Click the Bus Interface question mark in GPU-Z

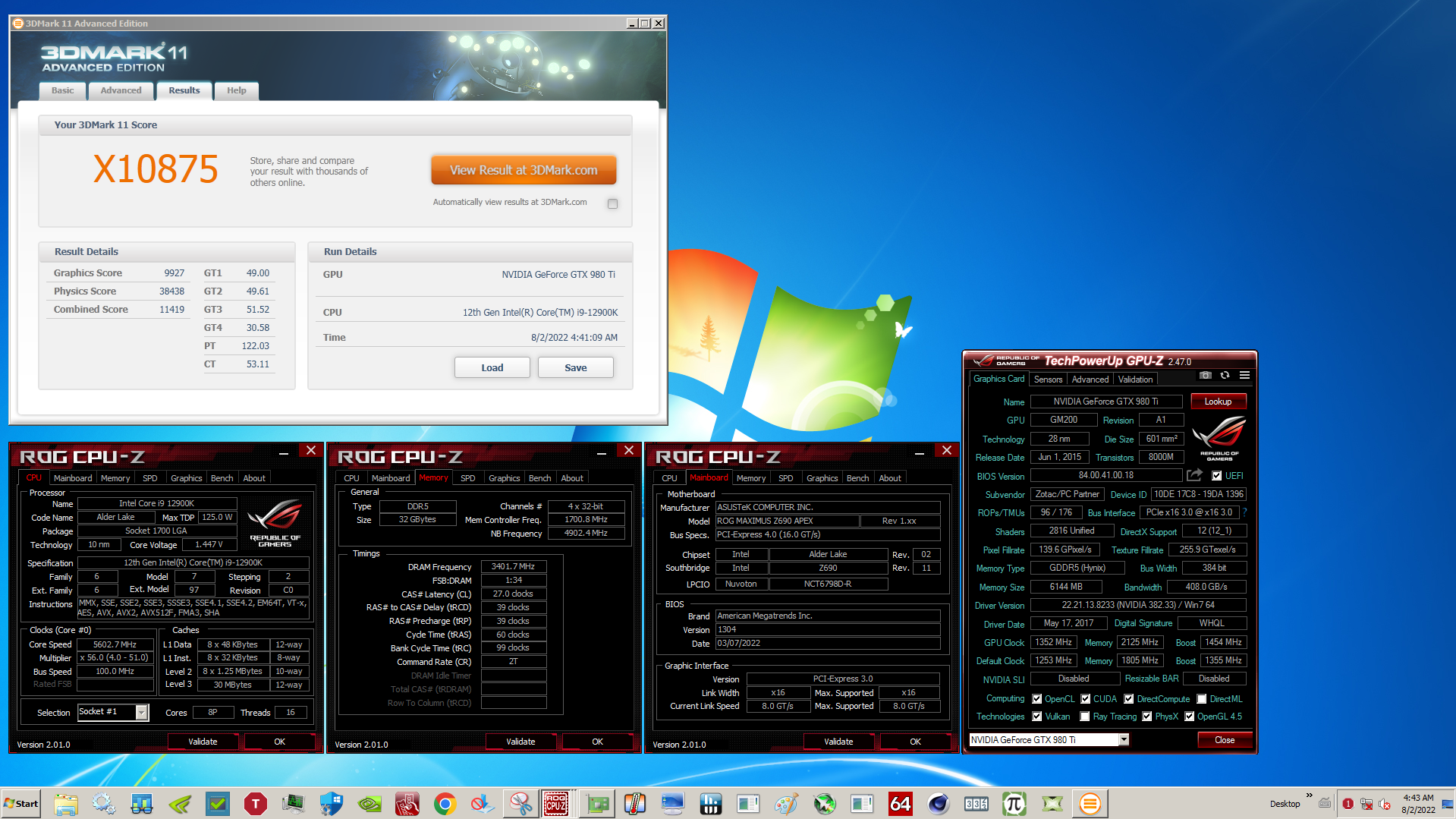coord(1245,512)
